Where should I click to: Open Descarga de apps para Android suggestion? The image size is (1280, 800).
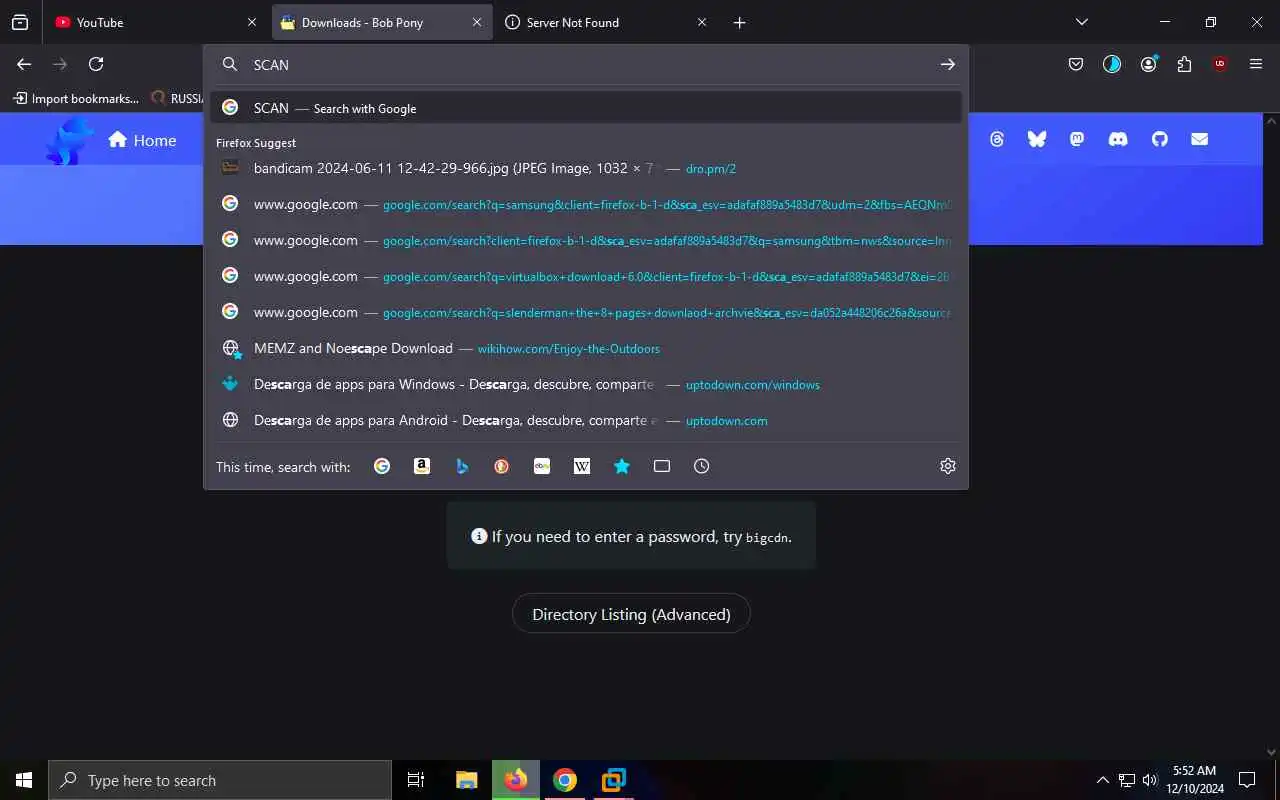click(586, 420)
